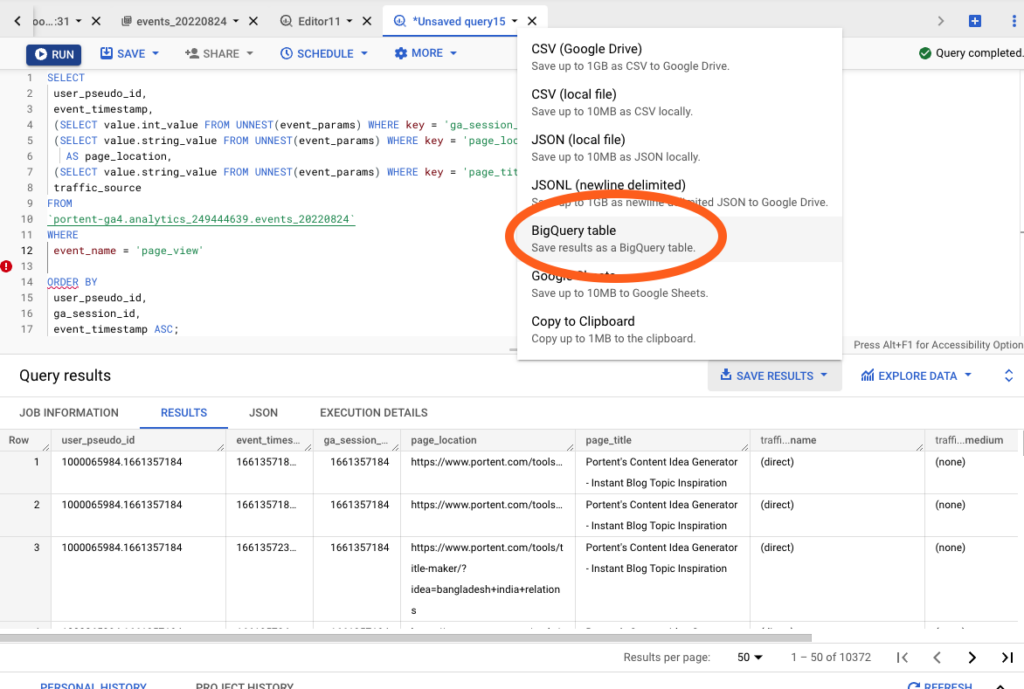
Task: Run the query with the RUN button
Action: (x=54, y=54)
